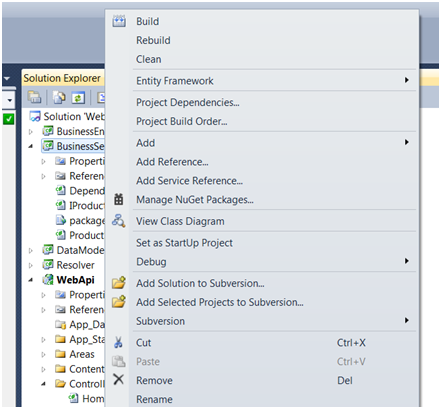This screenshot has width=441, height=409.
Task: Click the View Class Diagram icon
Action: (119, 221)
